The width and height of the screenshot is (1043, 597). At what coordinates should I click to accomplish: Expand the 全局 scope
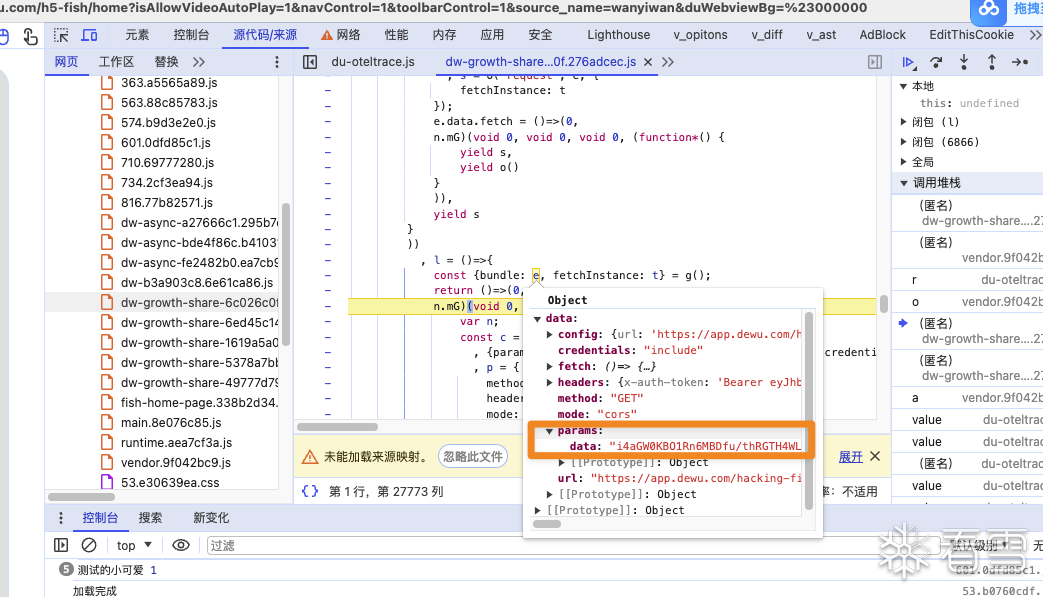tap(903, 162)
